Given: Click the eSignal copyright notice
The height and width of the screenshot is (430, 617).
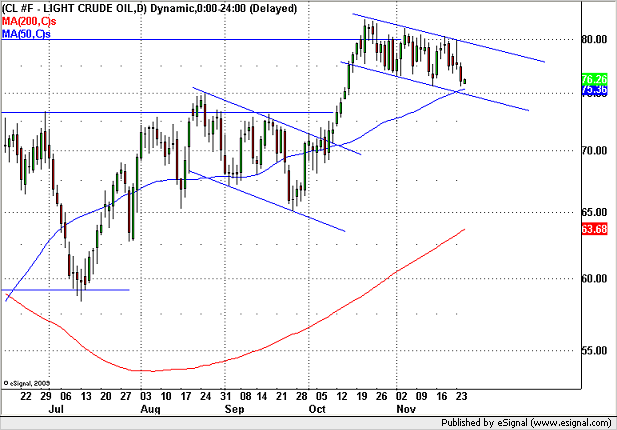Looking at the screenshot, I should tap(27, 383).
